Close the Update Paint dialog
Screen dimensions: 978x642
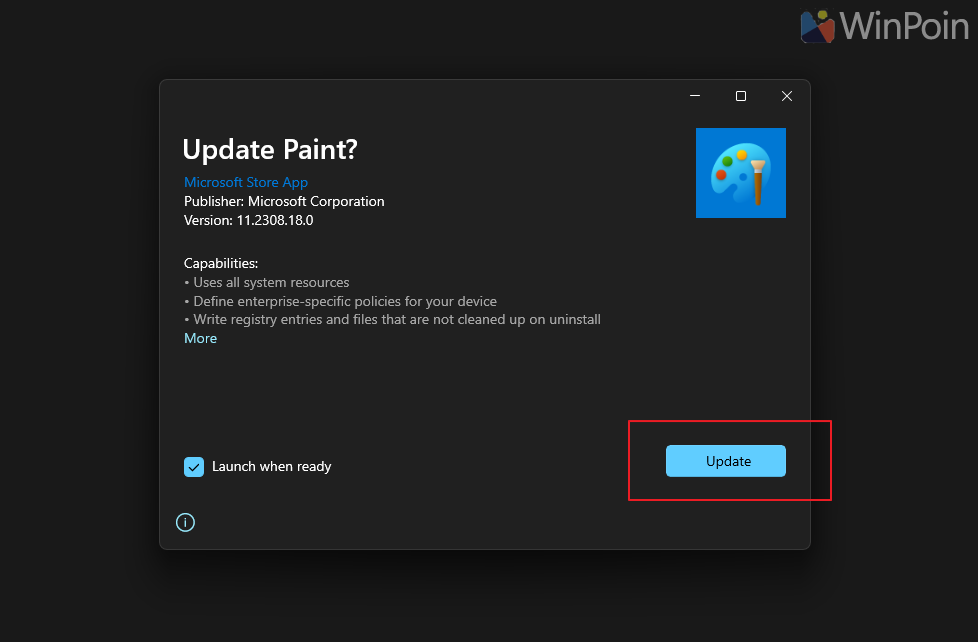click(787, 96)
